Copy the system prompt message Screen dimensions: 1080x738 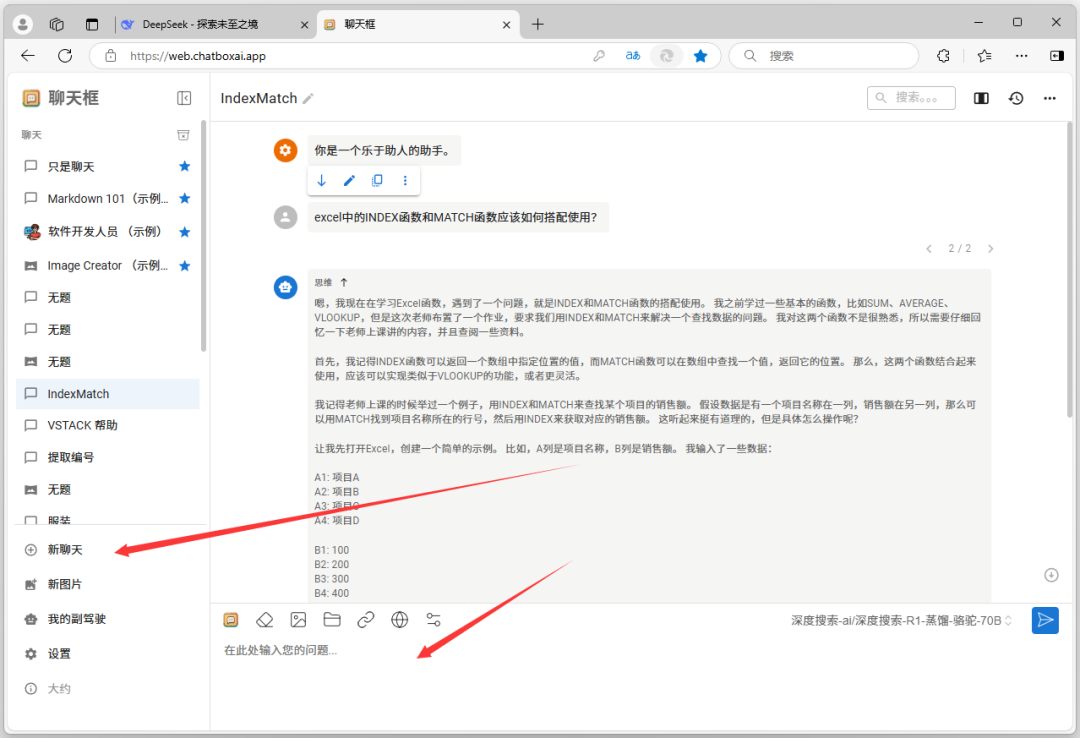coord(377,181)
